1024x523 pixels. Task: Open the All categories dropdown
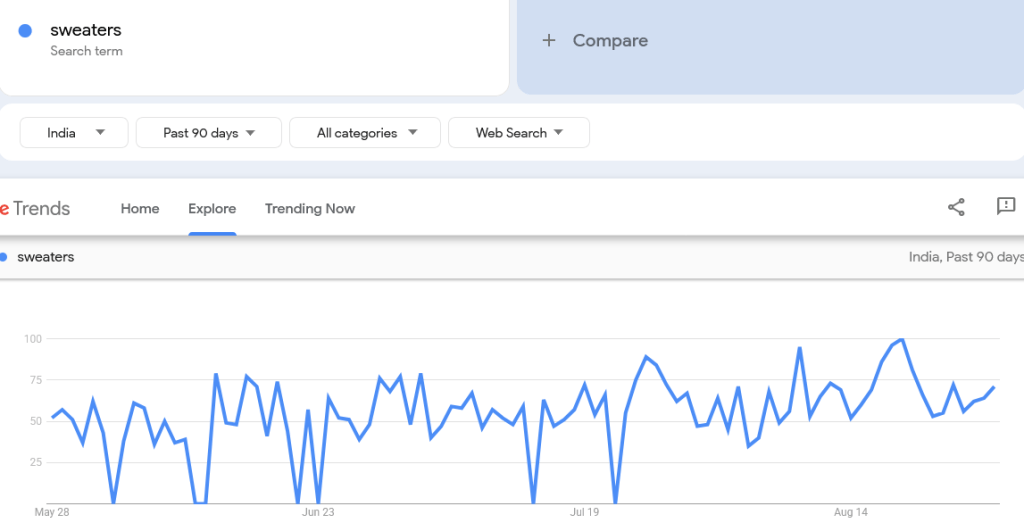point(364,133)
